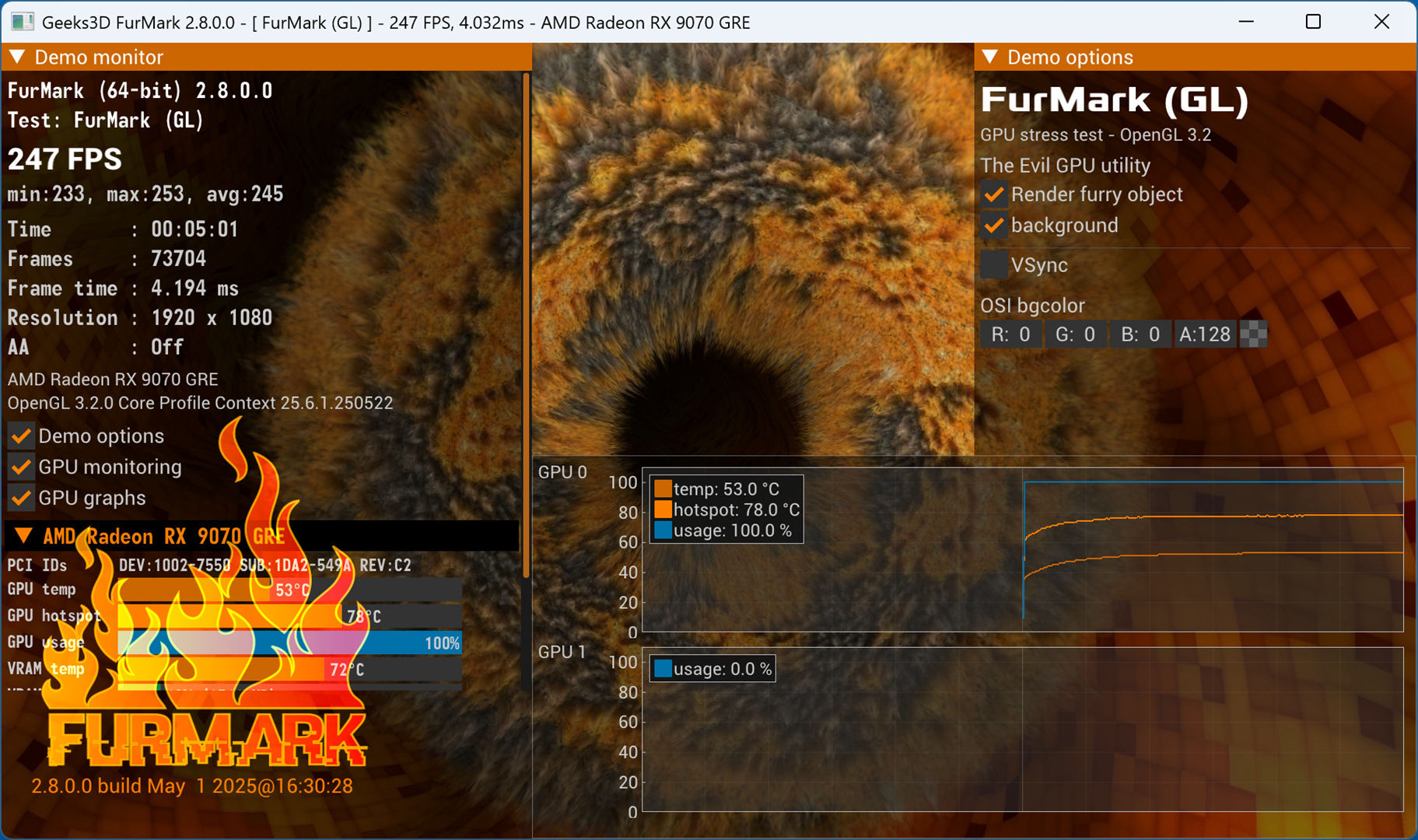Uncheck the background checkbox
The height and width of the screenshot is (840, 1418).
coord(994,226)
